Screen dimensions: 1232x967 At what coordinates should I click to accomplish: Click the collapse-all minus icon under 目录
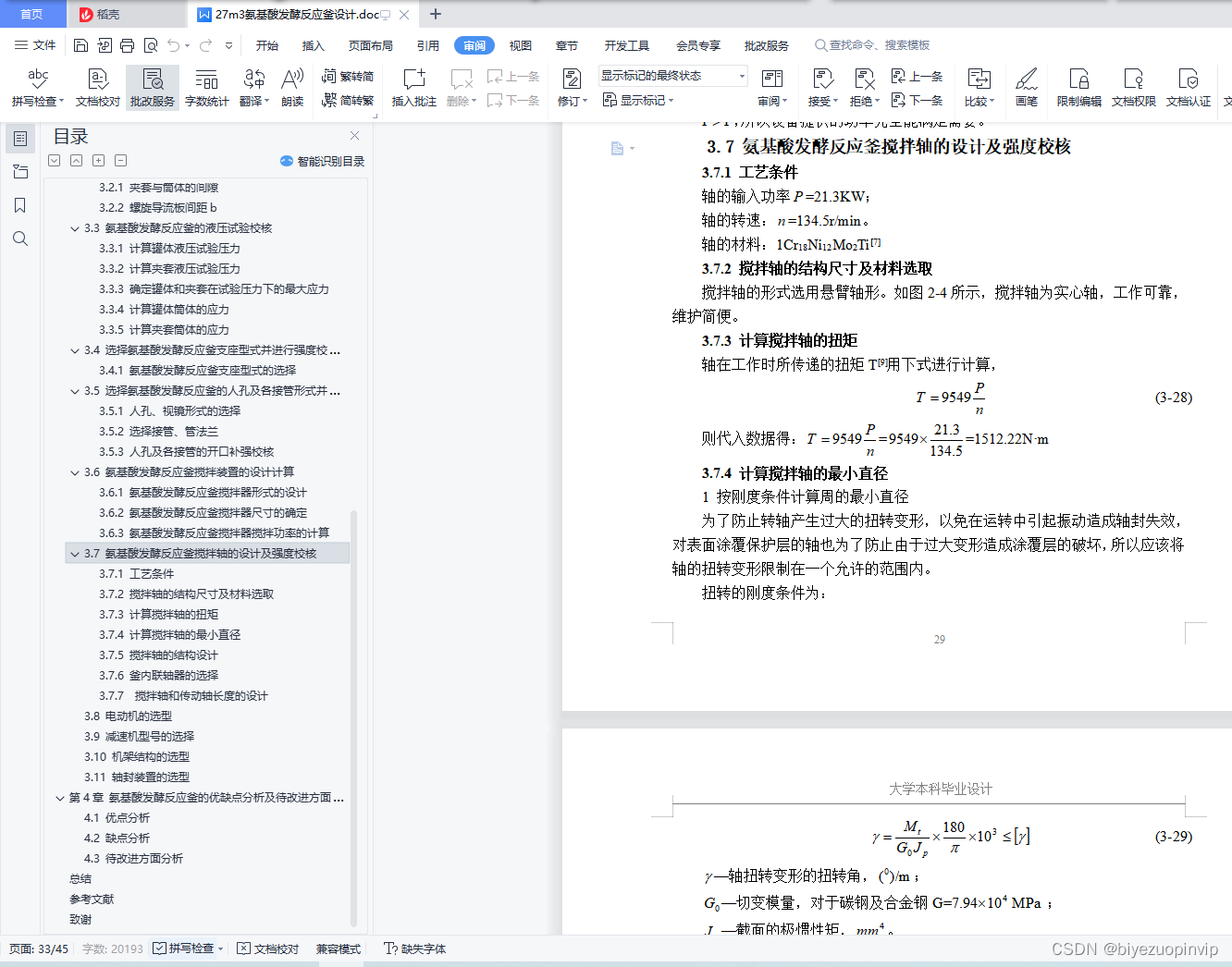[120, 161]
